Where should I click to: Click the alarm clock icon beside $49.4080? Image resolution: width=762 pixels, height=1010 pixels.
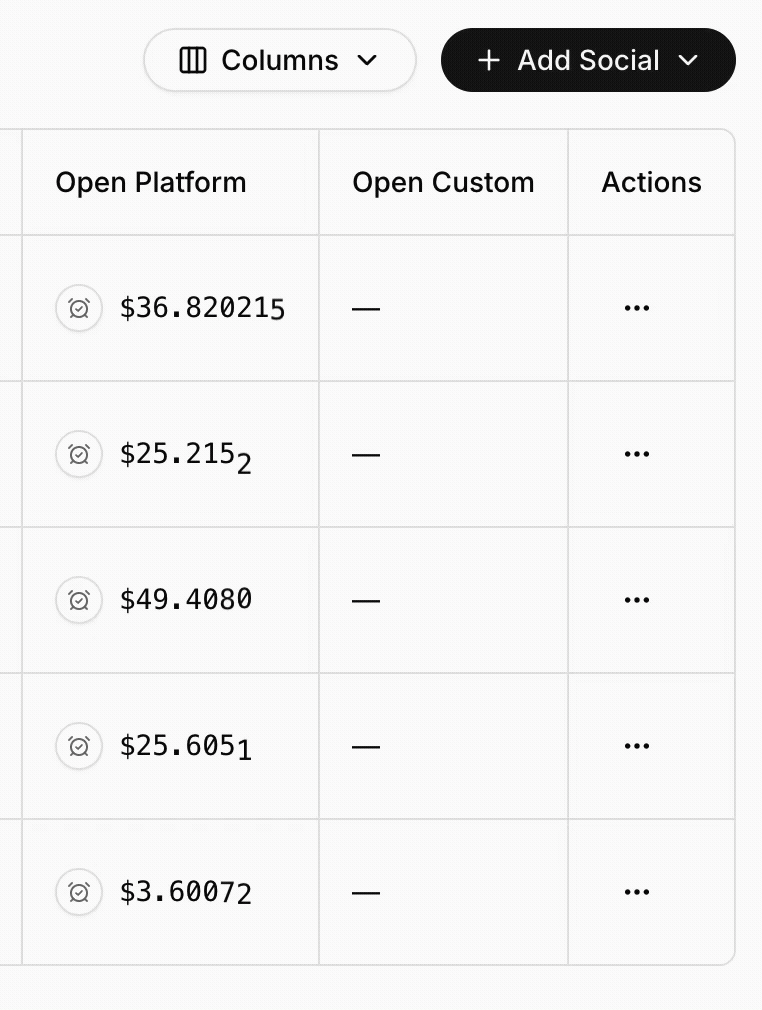click(x=79, y=600)
